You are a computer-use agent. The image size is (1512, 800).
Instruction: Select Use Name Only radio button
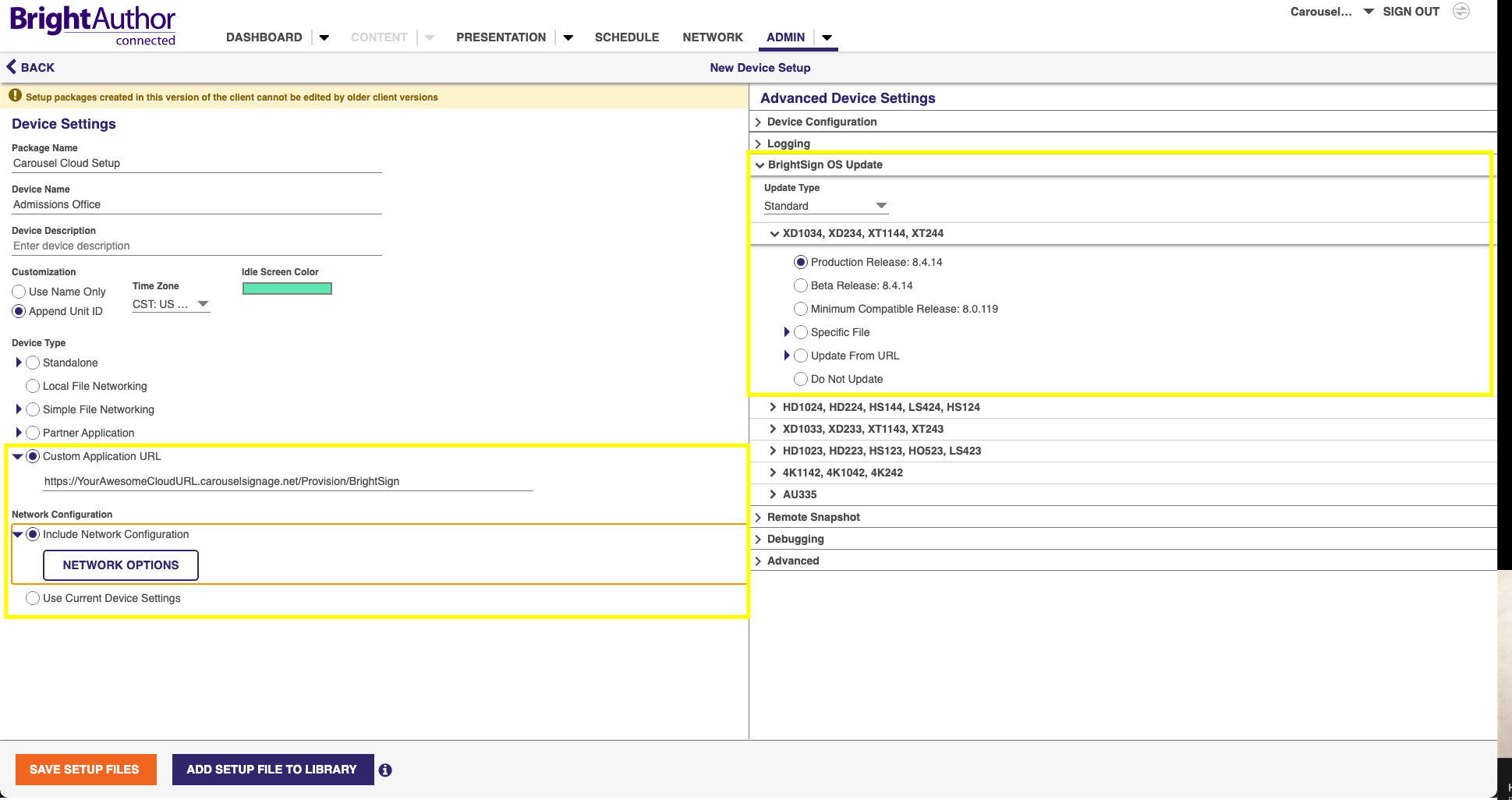[x=19, y=292]
